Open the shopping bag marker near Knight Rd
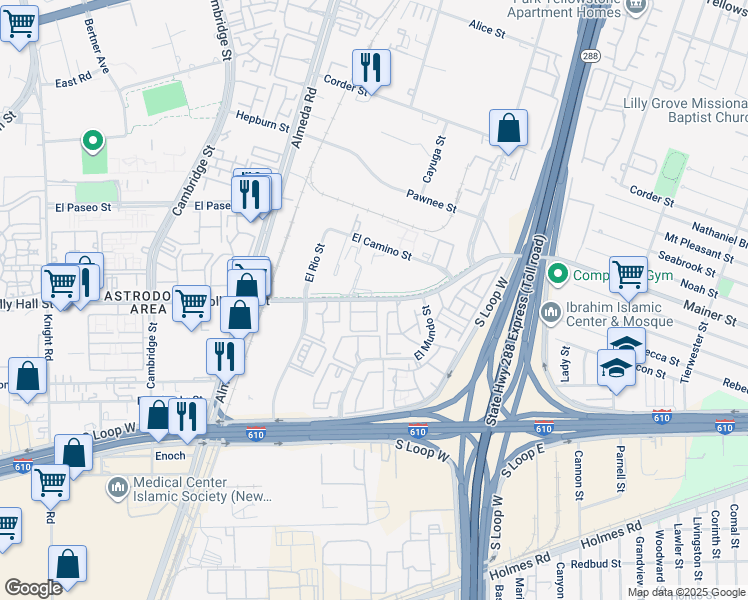 [27, 376]
